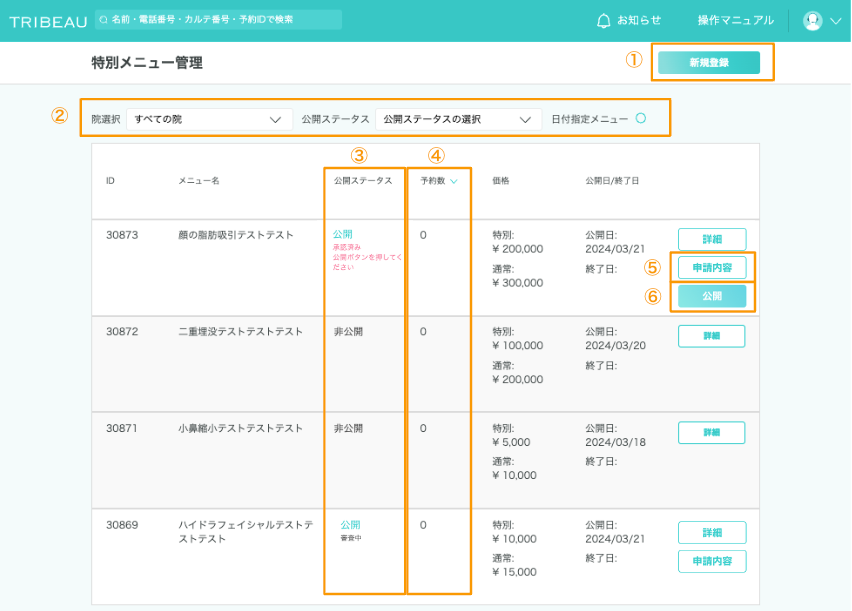Click the 新規登録 button
The image size is (852, 611).
pos(709,63)
